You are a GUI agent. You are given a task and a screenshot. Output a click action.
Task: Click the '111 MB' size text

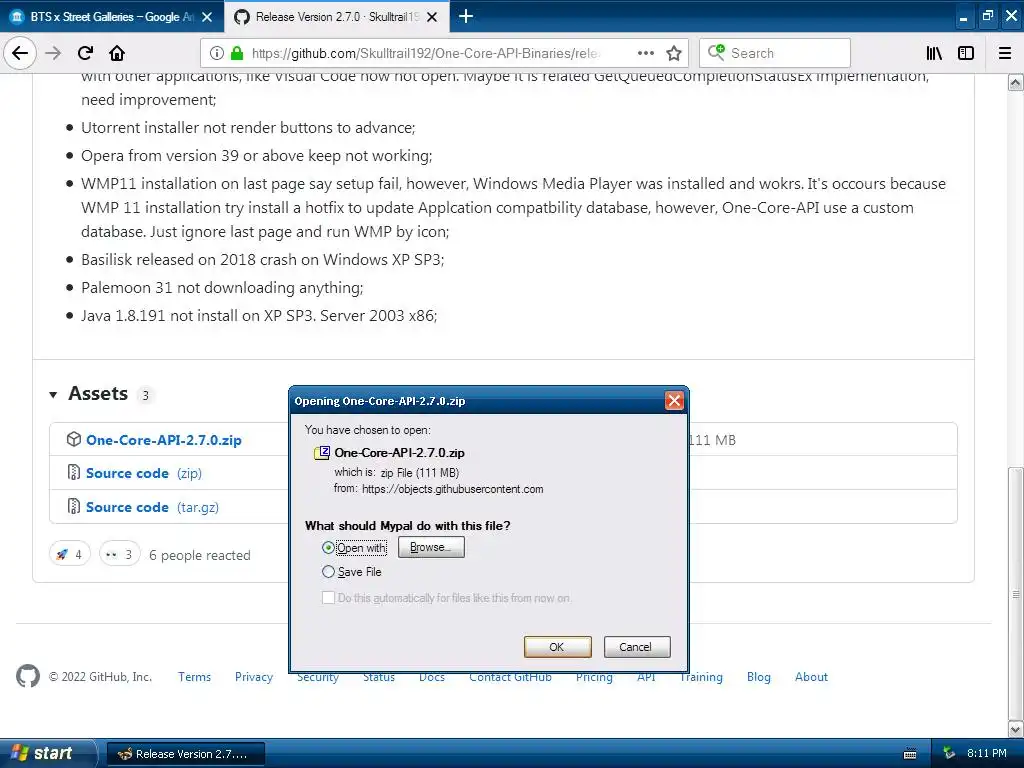(713, 440)
